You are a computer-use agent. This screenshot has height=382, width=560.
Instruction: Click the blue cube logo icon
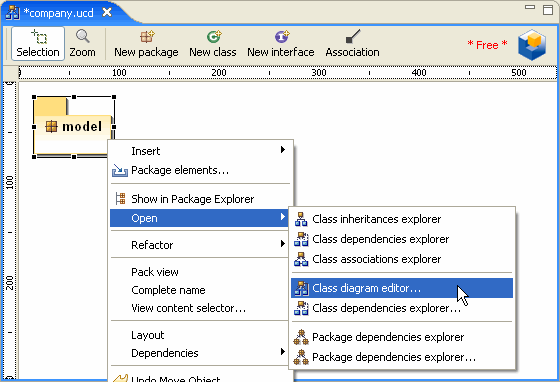532,45
